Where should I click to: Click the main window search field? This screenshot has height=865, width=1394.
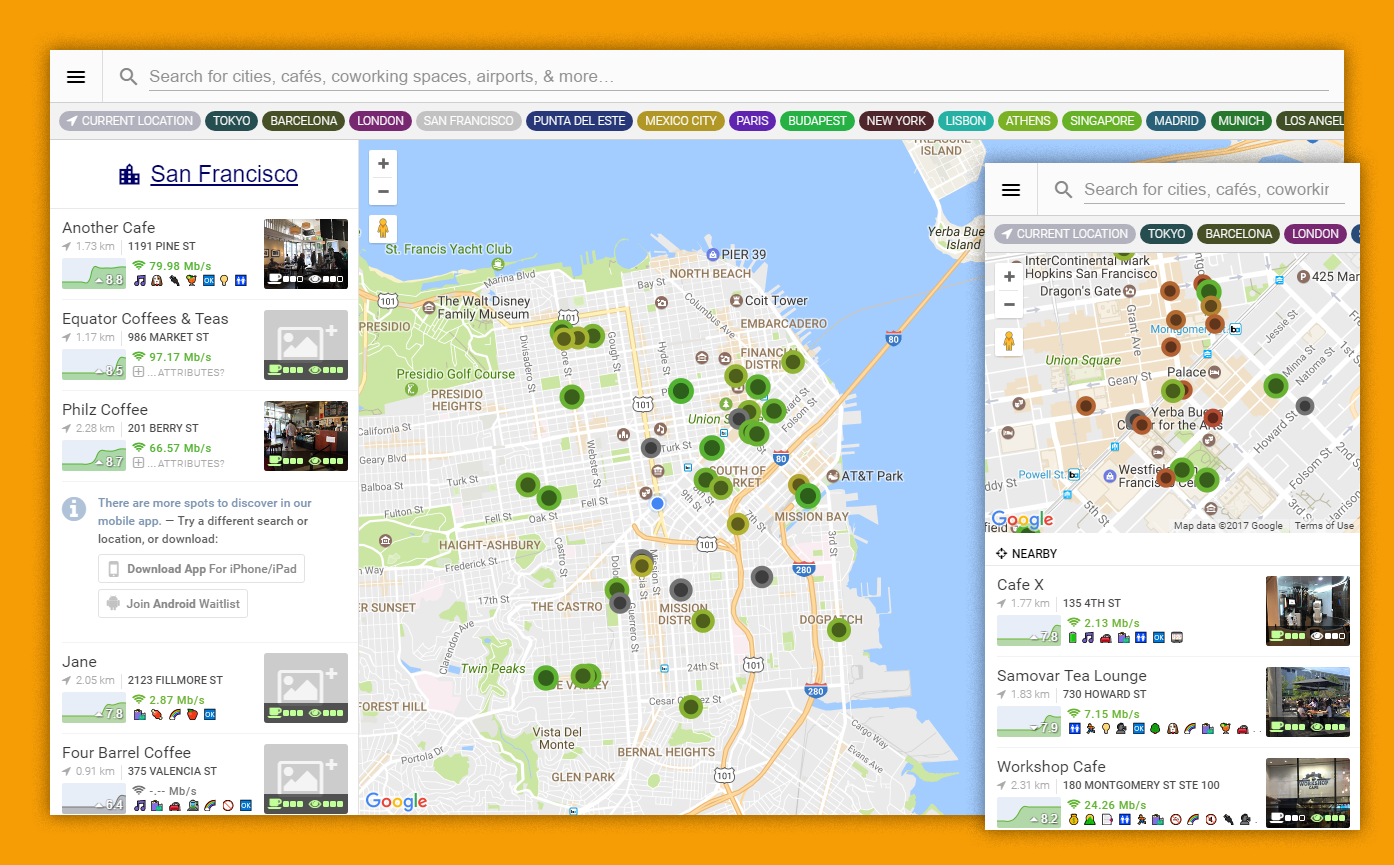point(739,77)
